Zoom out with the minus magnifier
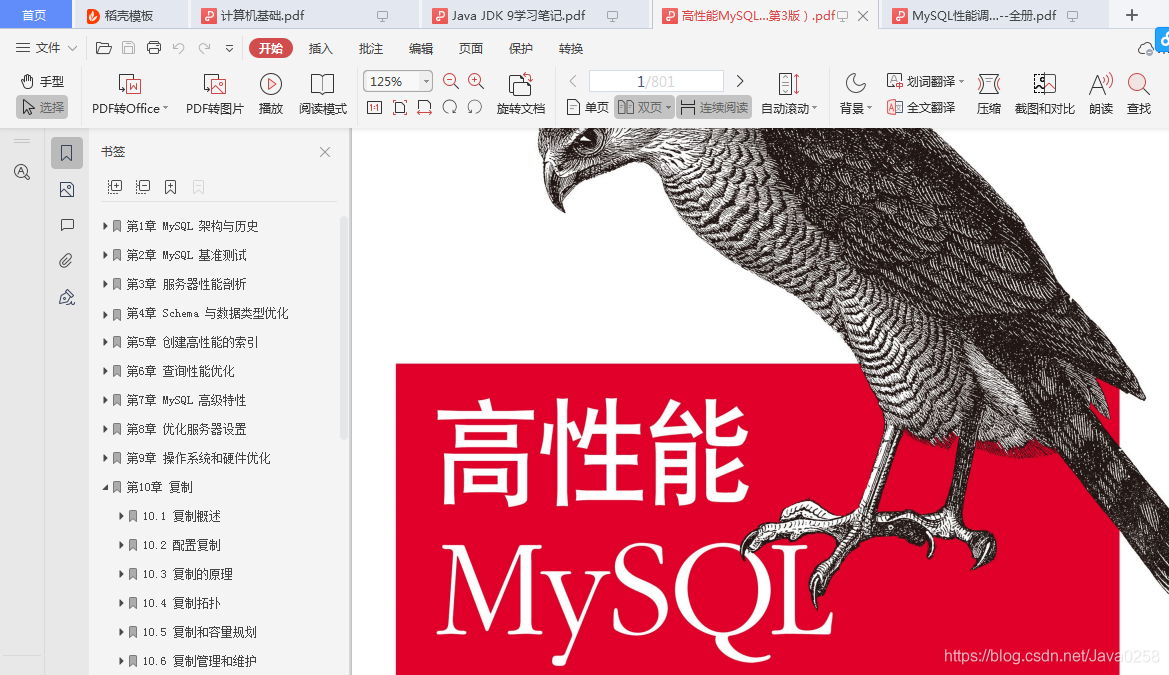Screen dimensions: 1169x675 pyautogui.click(x=450, y=81)
